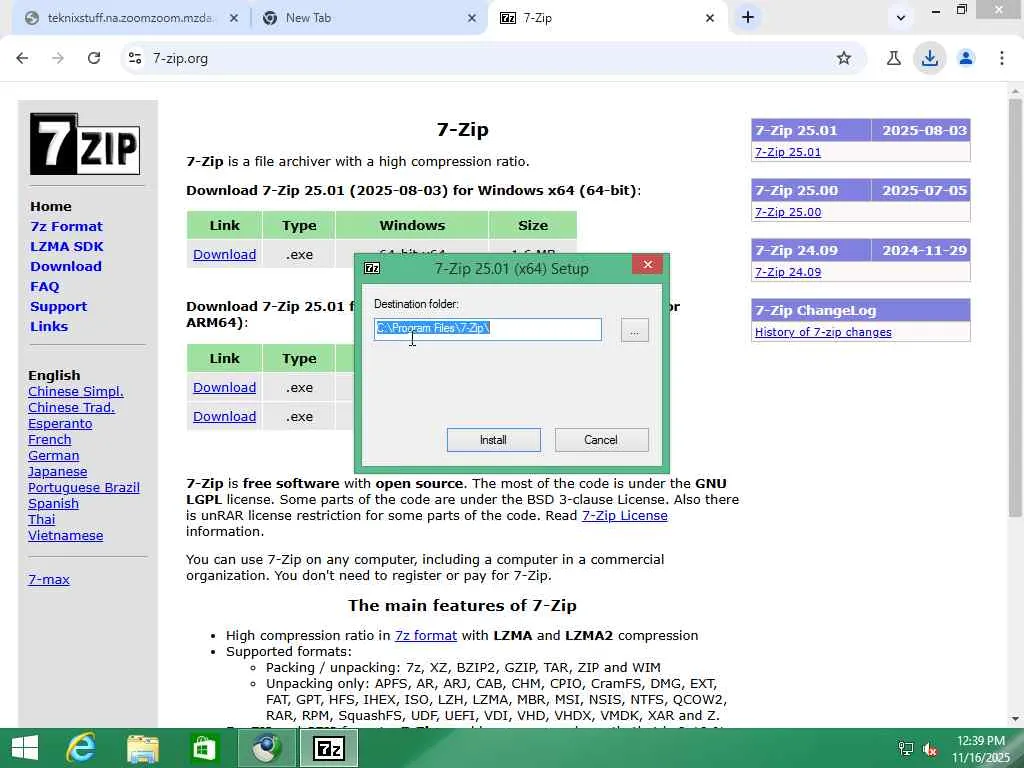Reload the 7-zip.org page
The height and width of the screenshot is (768, 1024).
point(94,58)
